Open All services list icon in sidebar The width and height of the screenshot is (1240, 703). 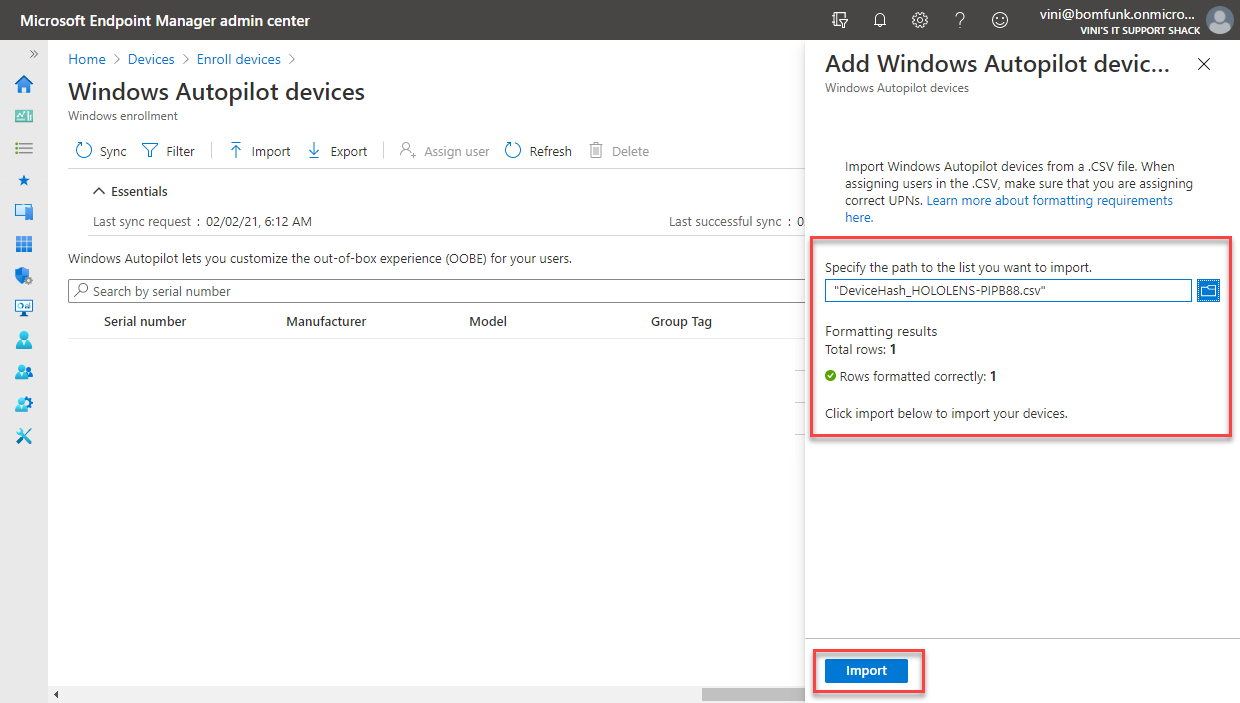coord(24,148)
